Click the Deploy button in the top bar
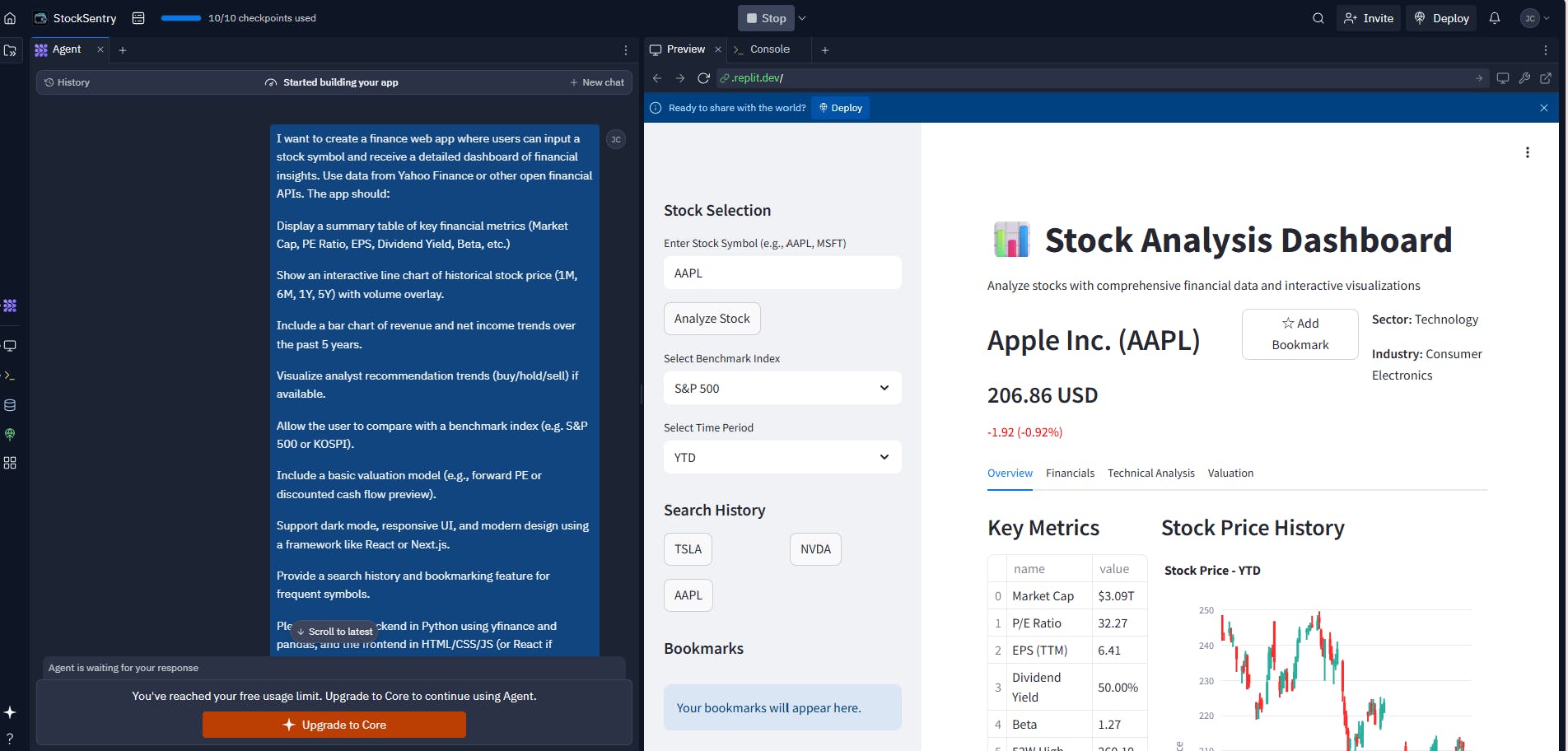This screenshot has width=1568, height=751. click(1441, 18)
